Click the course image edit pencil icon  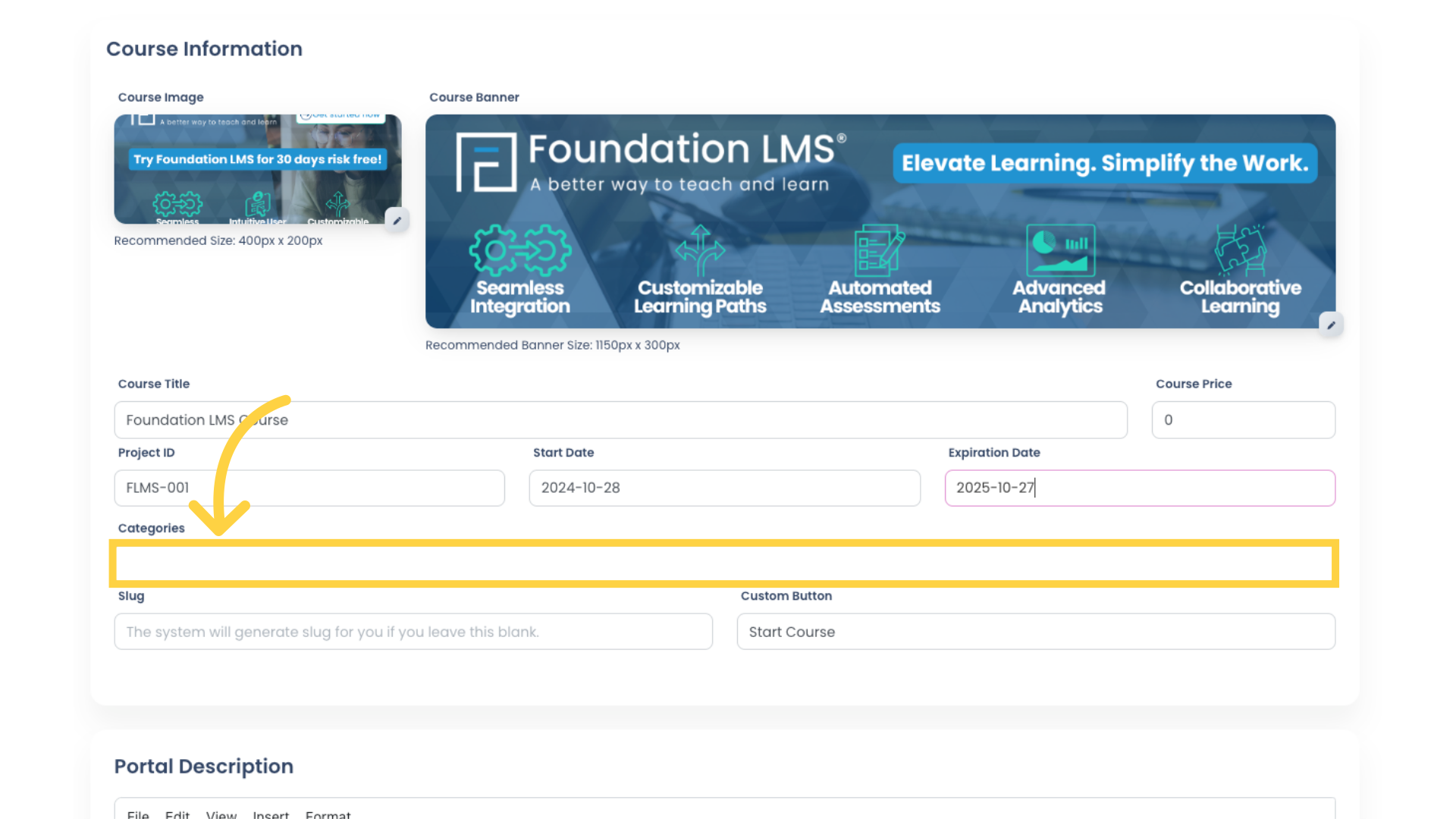[396, 220]
